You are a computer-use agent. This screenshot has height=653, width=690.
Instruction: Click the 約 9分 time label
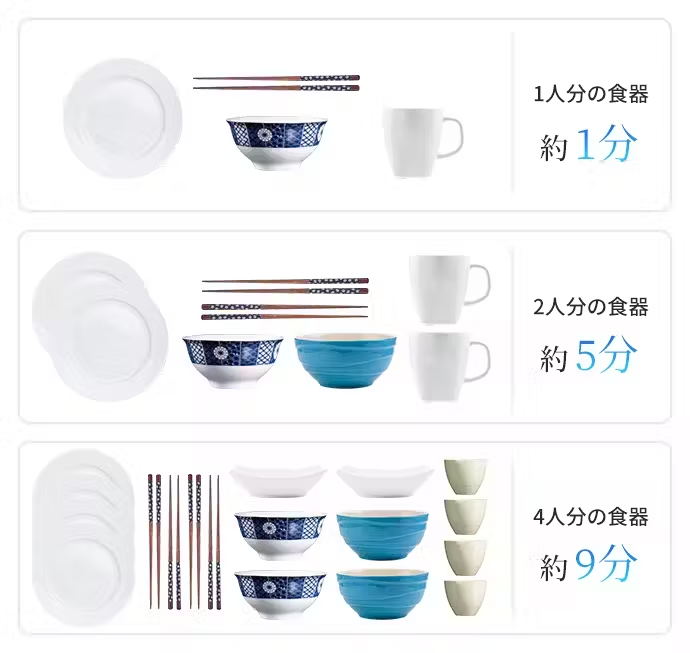[589, 564]
